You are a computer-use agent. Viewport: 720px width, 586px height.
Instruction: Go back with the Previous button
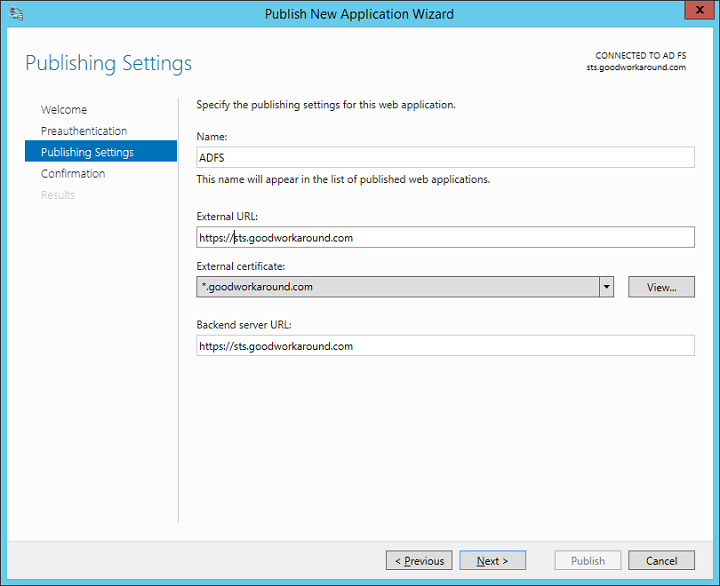[419, 561]
